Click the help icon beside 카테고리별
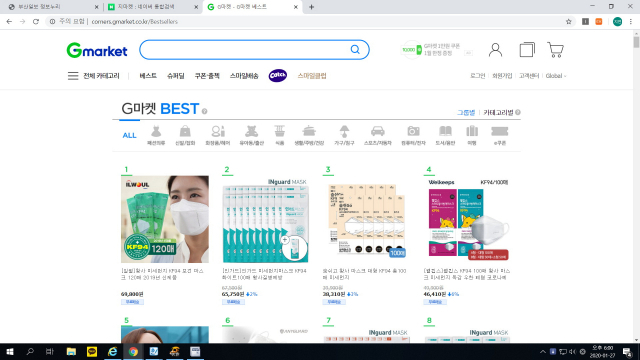The height and width of the screenshot is (360, 640). (518, 112)
